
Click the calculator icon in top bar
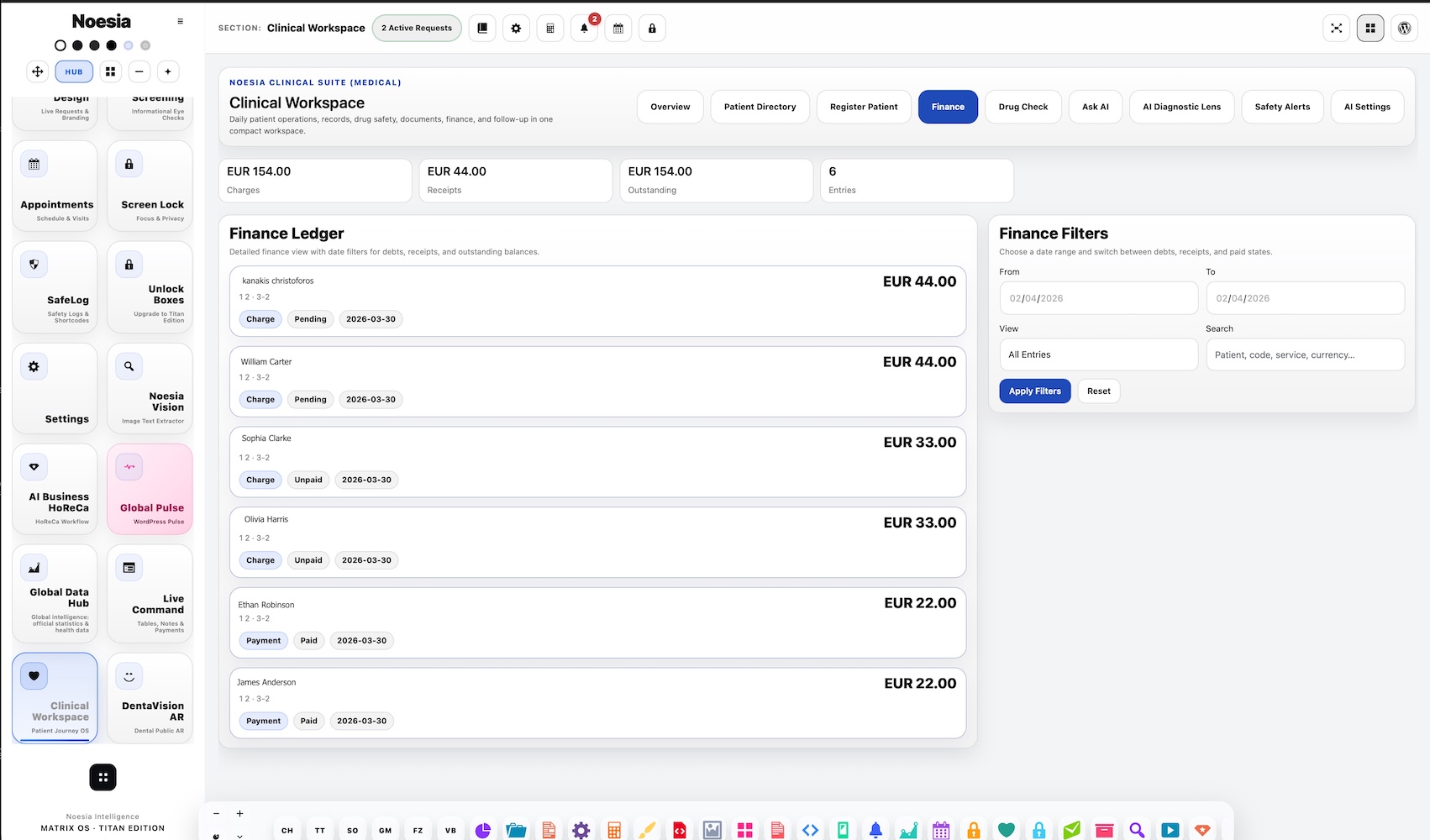pos(550,28)
